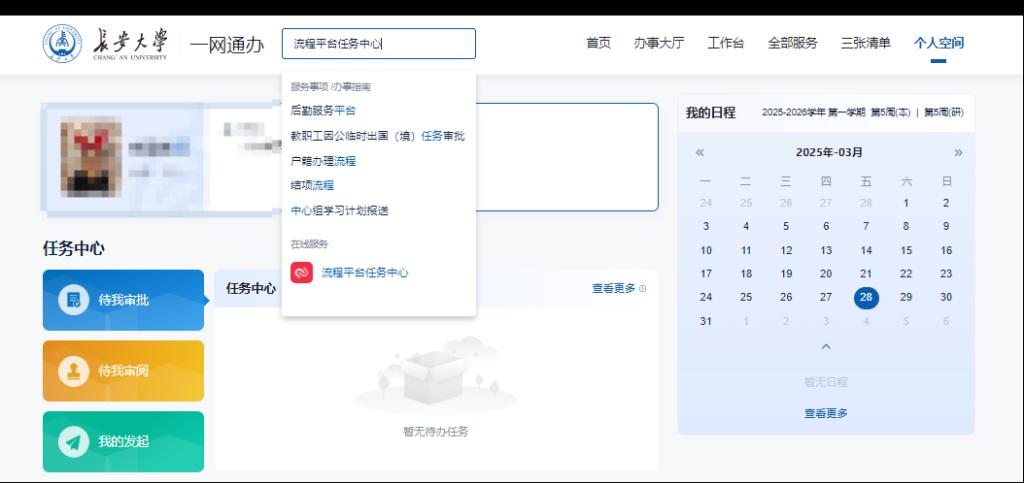1024x483 pixels.
Task: Click 查看更多 under the schedule calendar
Action: (826, 413)
